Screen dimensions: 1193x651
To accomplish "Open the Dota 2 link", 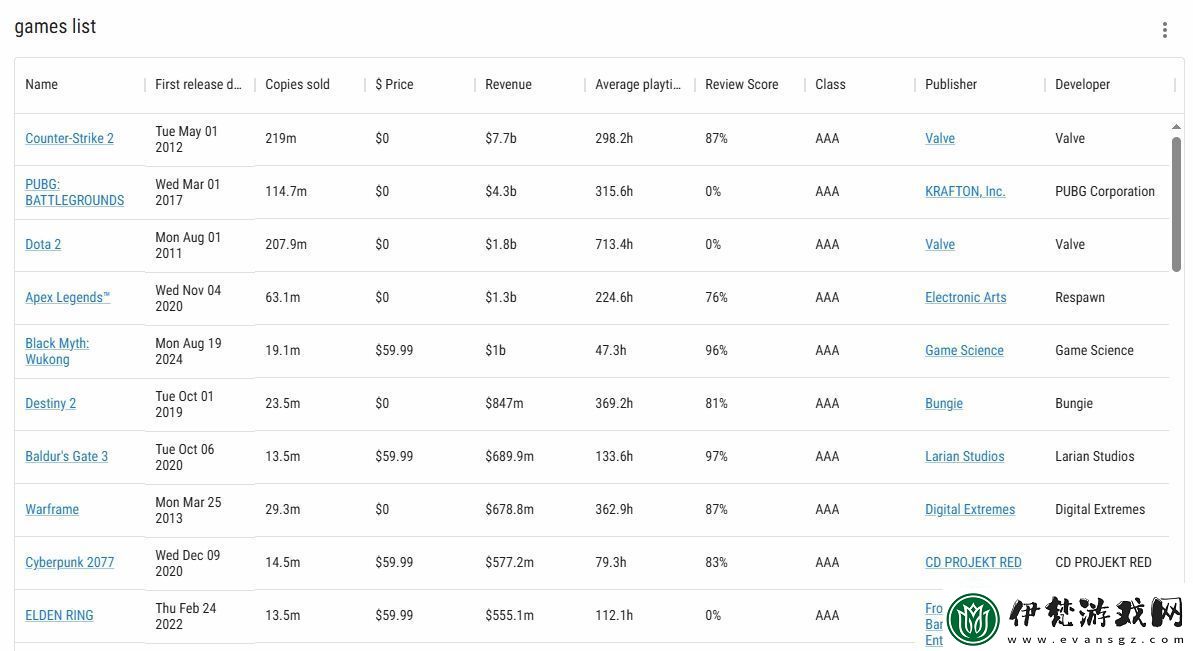I will [x=43, y=244].
